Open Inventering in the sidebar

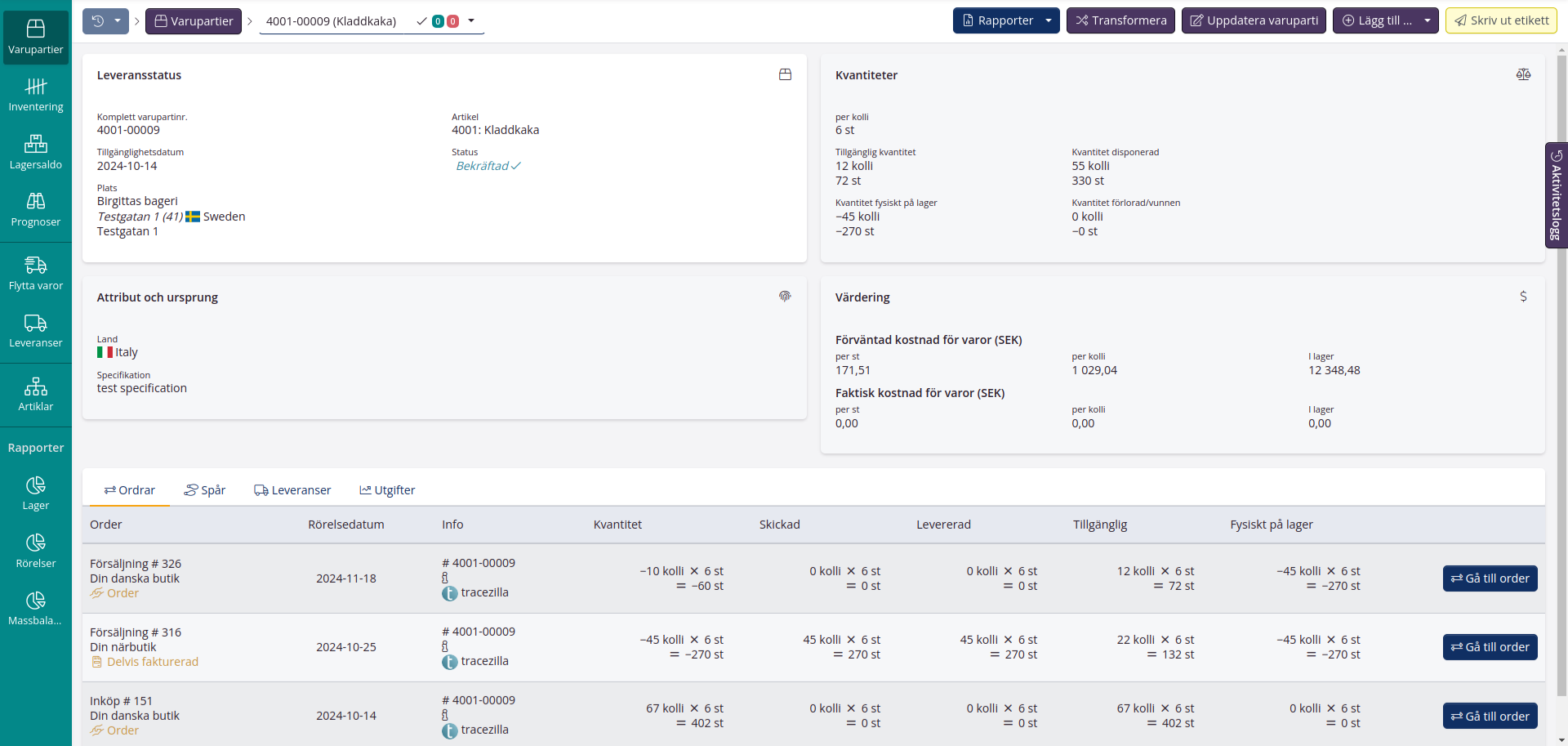36,95
